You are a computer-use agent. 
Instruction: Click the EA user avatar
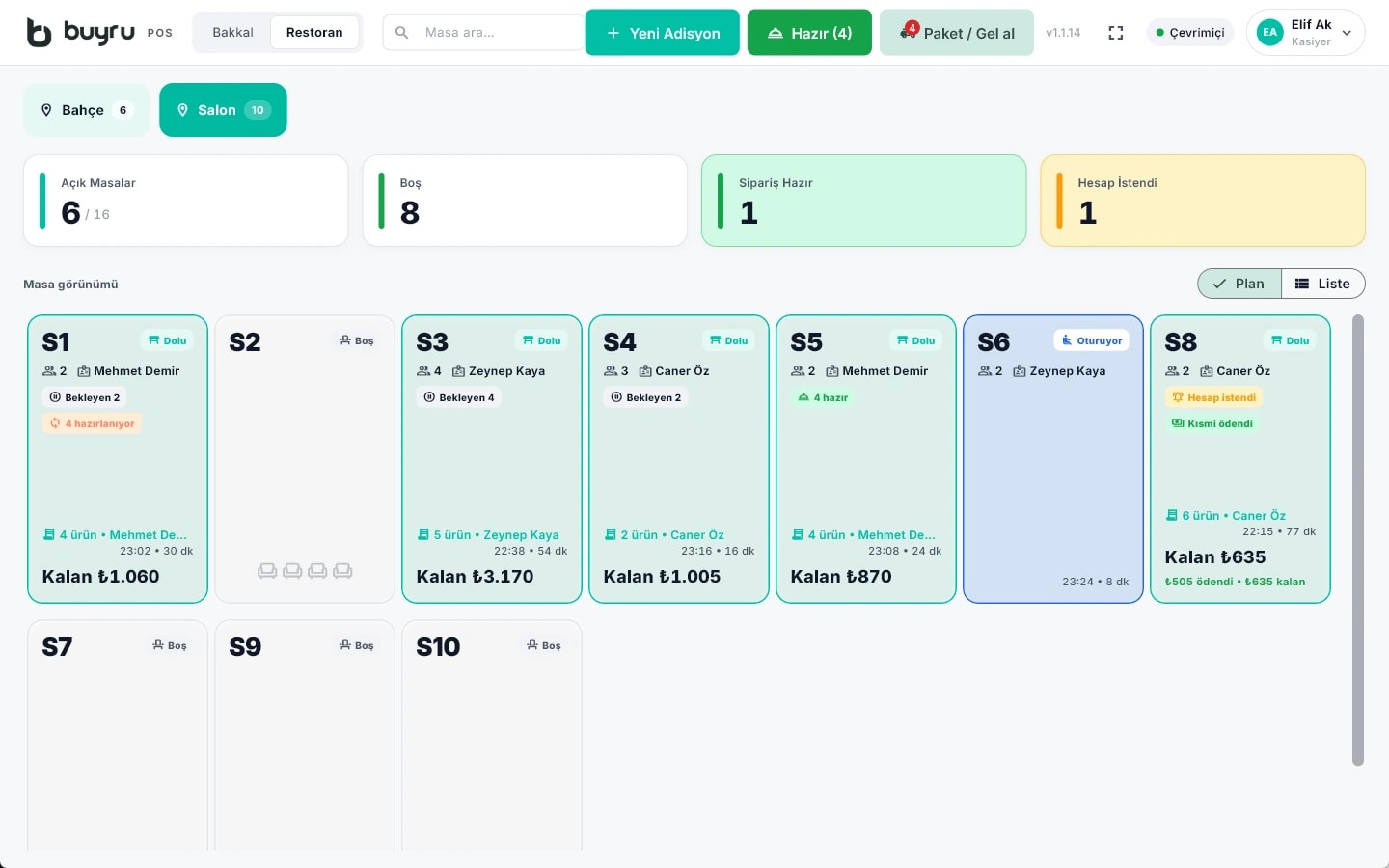pos(1270,33)
